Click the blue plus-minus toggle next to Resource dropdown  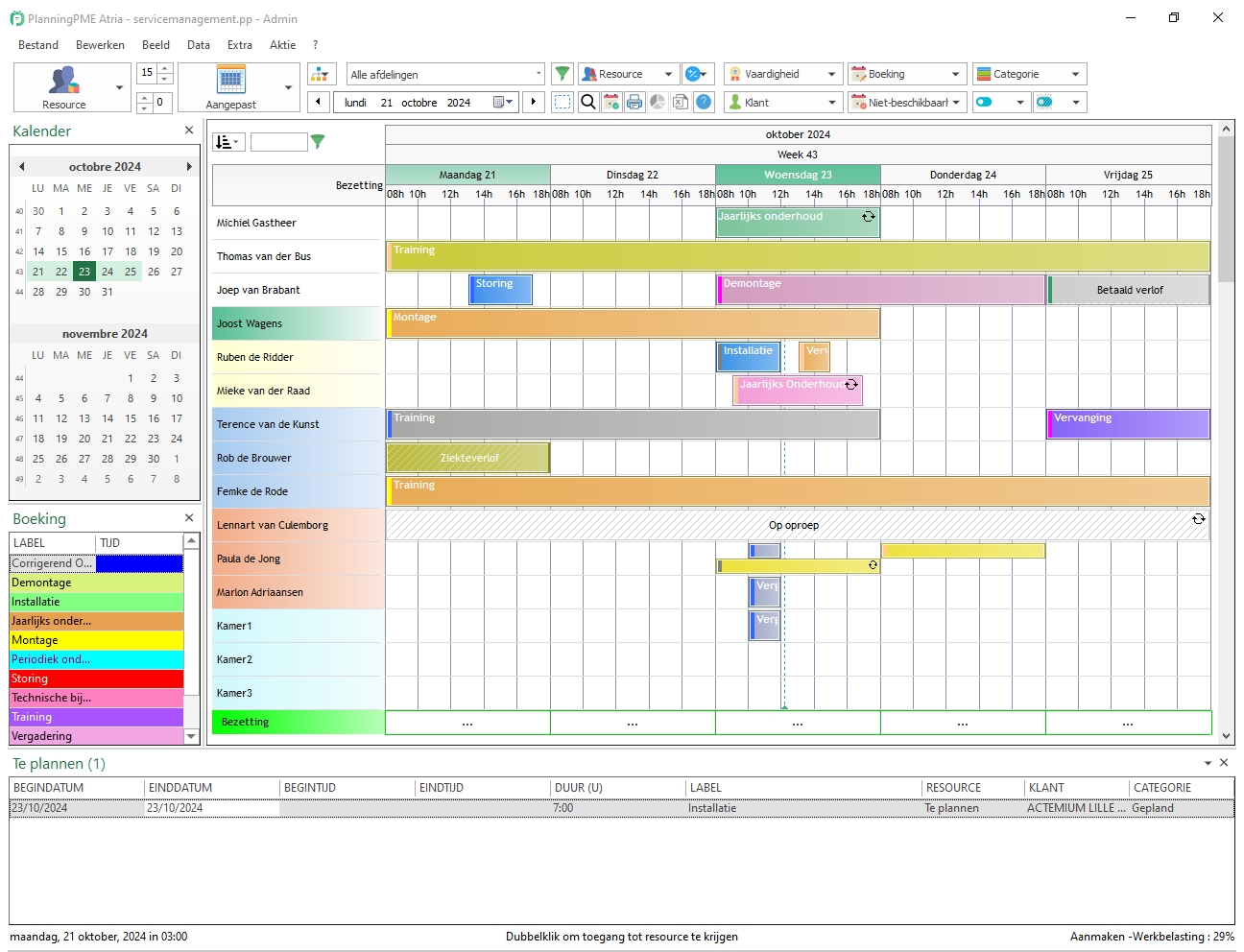click(x=691, y=74)
